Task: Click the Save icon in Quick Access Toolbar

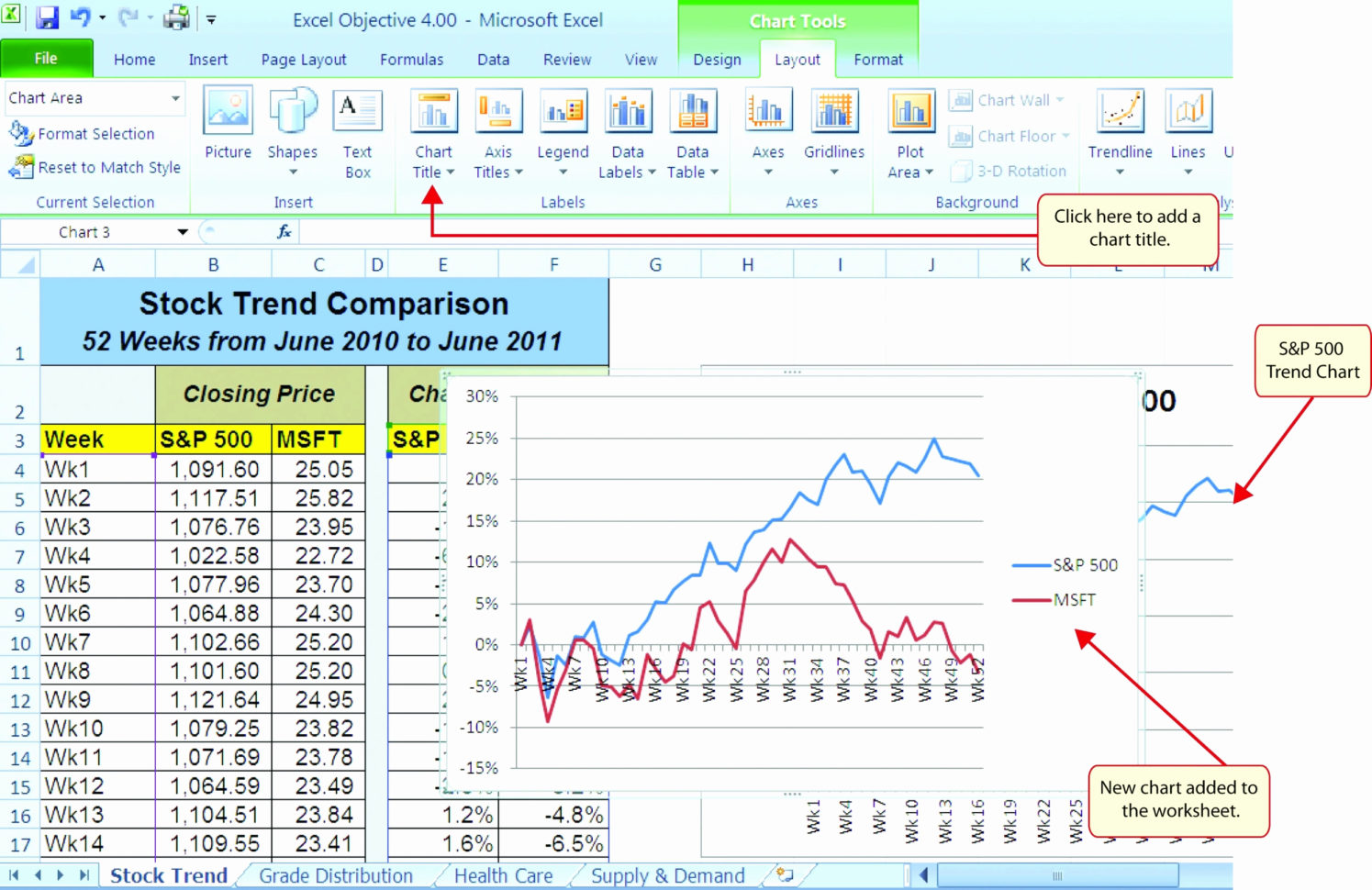Action: point(46,17)
